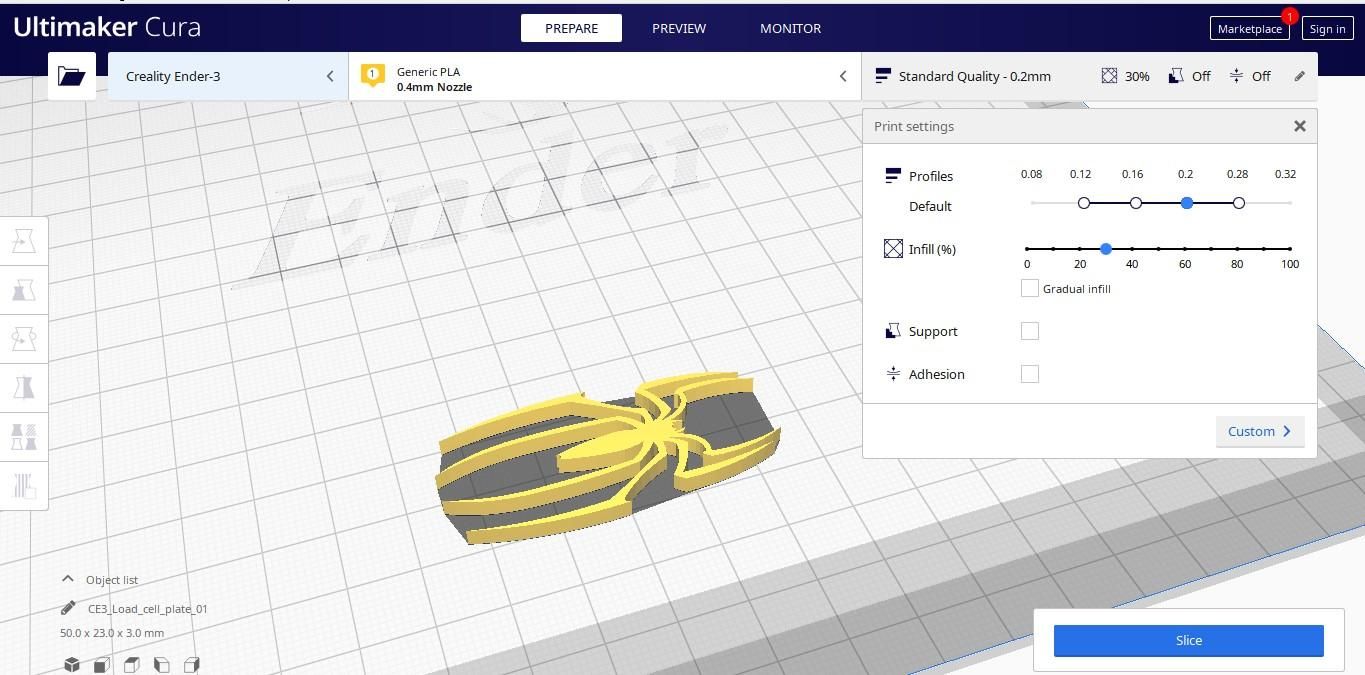Screen dimensions: 1365x675
Task: Select the Support Blocker tool
Action: click(x=24, y=486)
